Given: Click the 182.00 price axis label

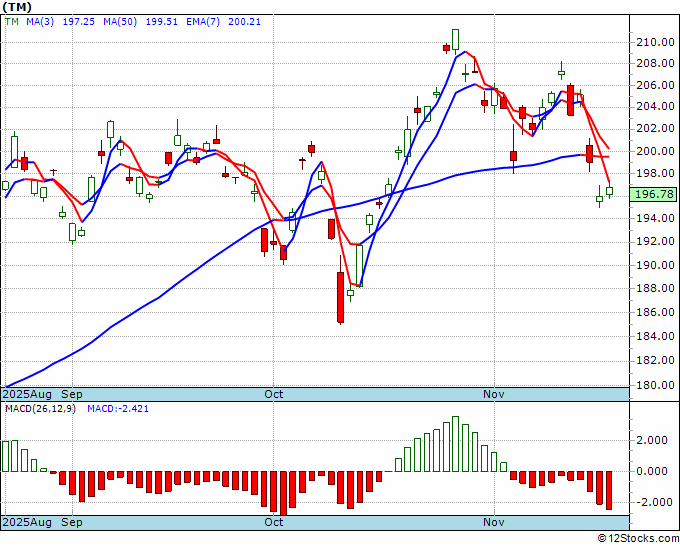Looking at the screenshot, I should 655,360.
